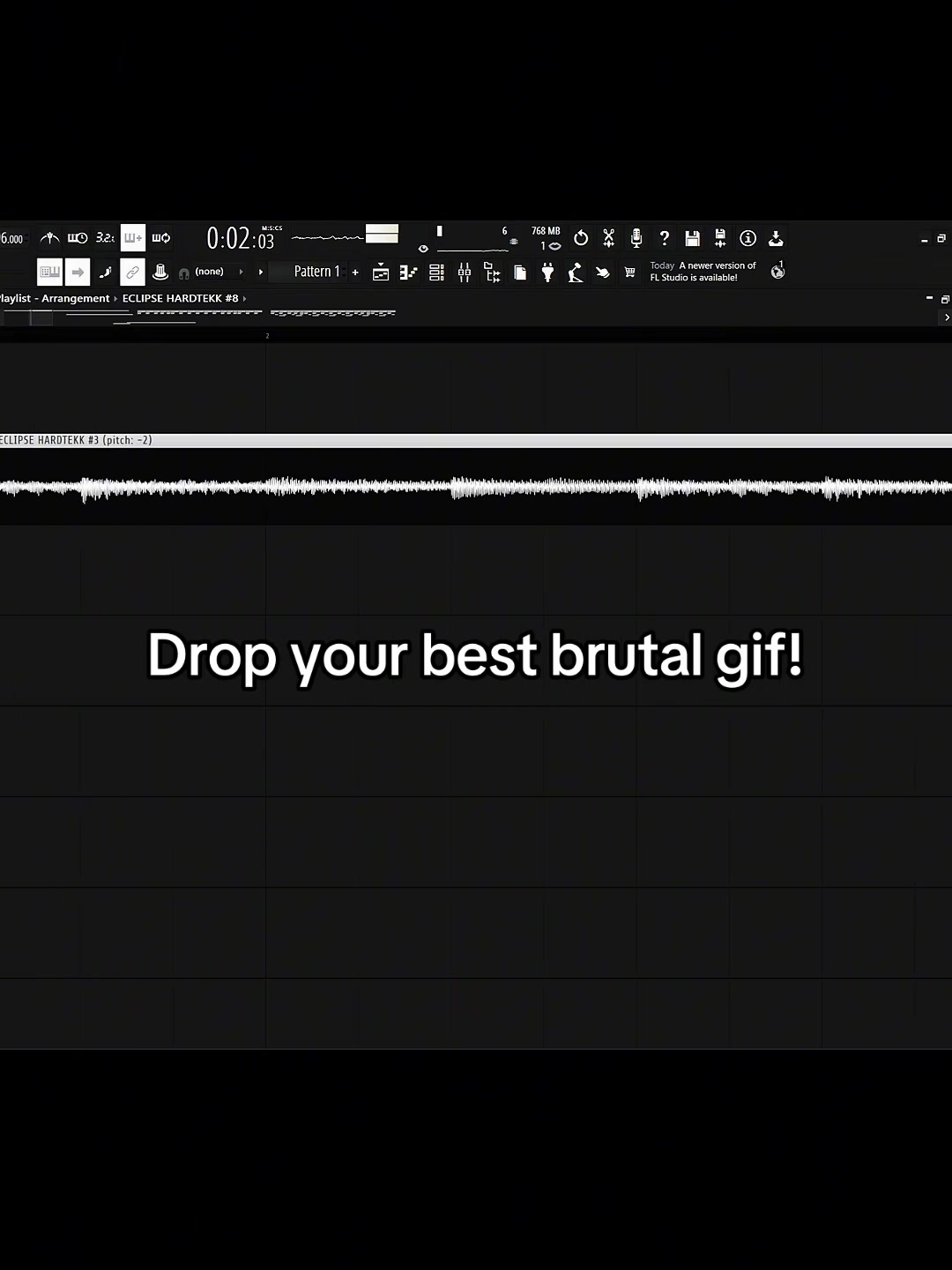Toggle the metronome
The width and height of the screenshot is (952, 1270).
point(50,238)
